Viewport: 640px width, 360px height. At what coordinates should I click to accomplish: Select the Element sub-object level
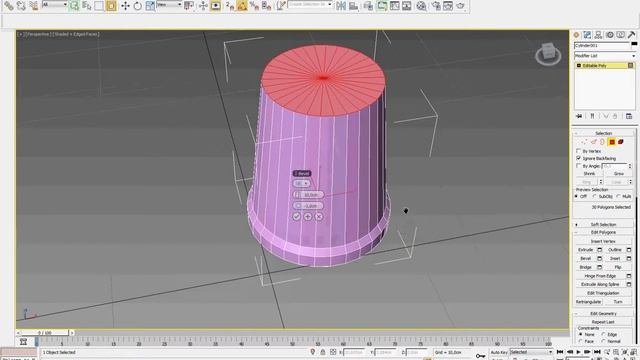point(621,142)
